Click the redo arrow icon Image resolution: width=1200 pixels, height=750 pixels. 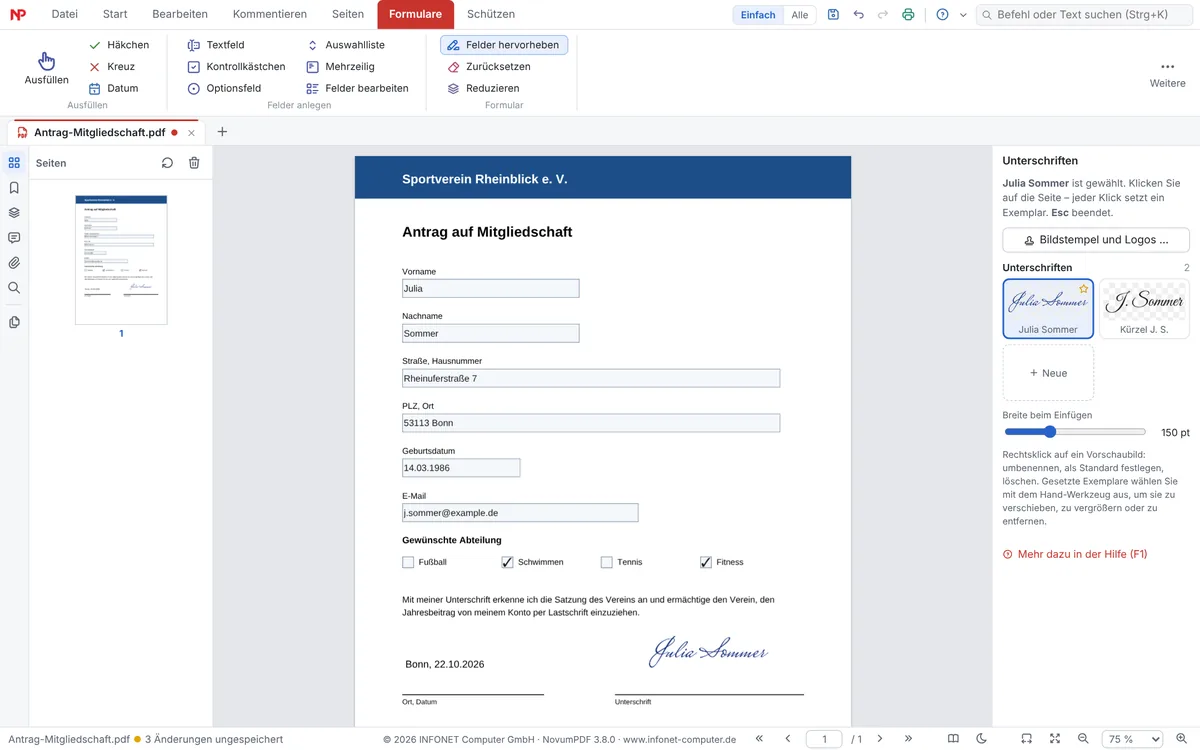pos(883,15)
